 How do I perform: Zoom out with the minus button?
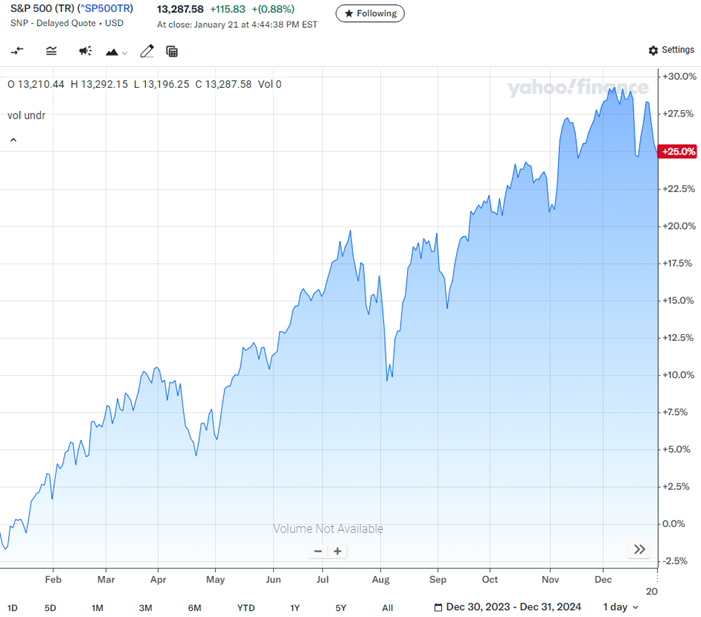coord(318,551)
